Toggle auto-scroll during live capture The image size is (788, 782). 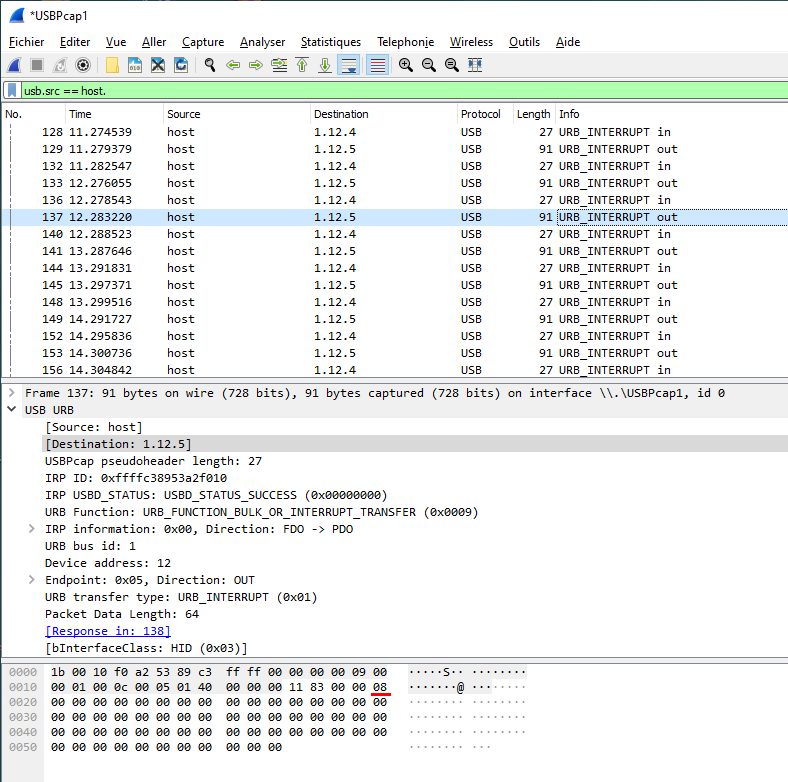(349, 65)
